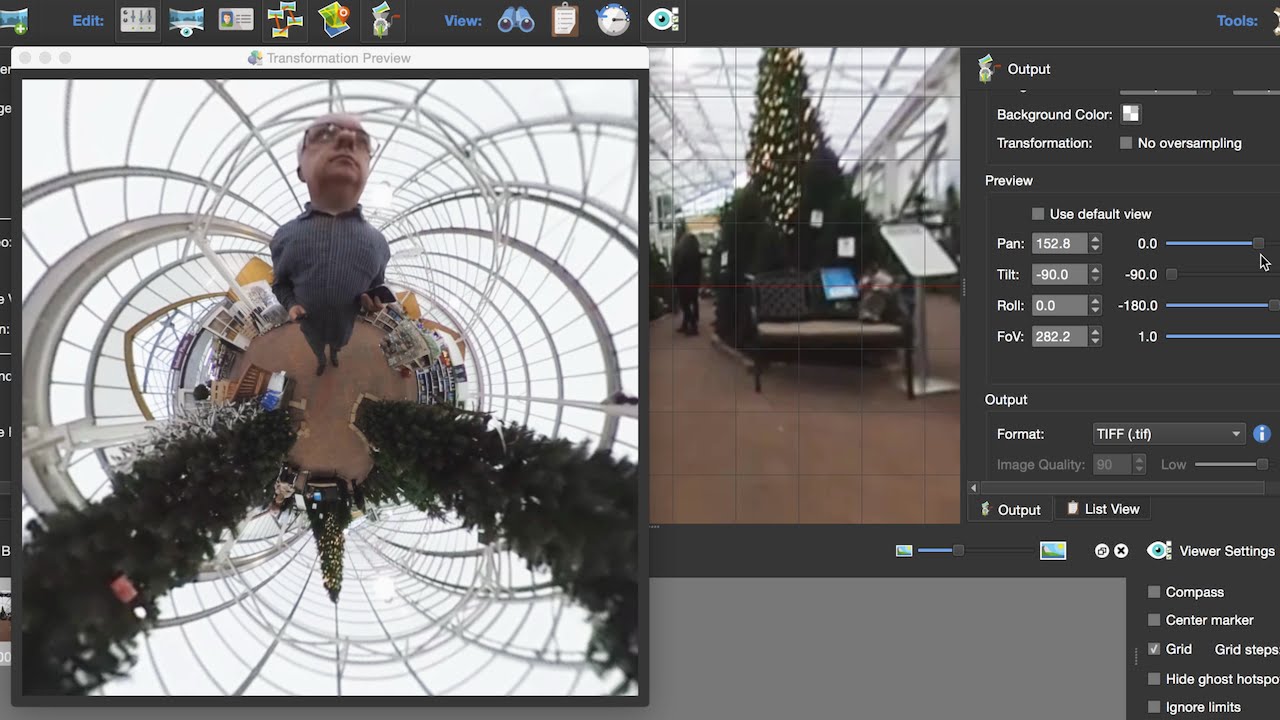The image size is (1280, 720).
Task: Select the Output tab at panel bottom
Action: [1010, 510]
